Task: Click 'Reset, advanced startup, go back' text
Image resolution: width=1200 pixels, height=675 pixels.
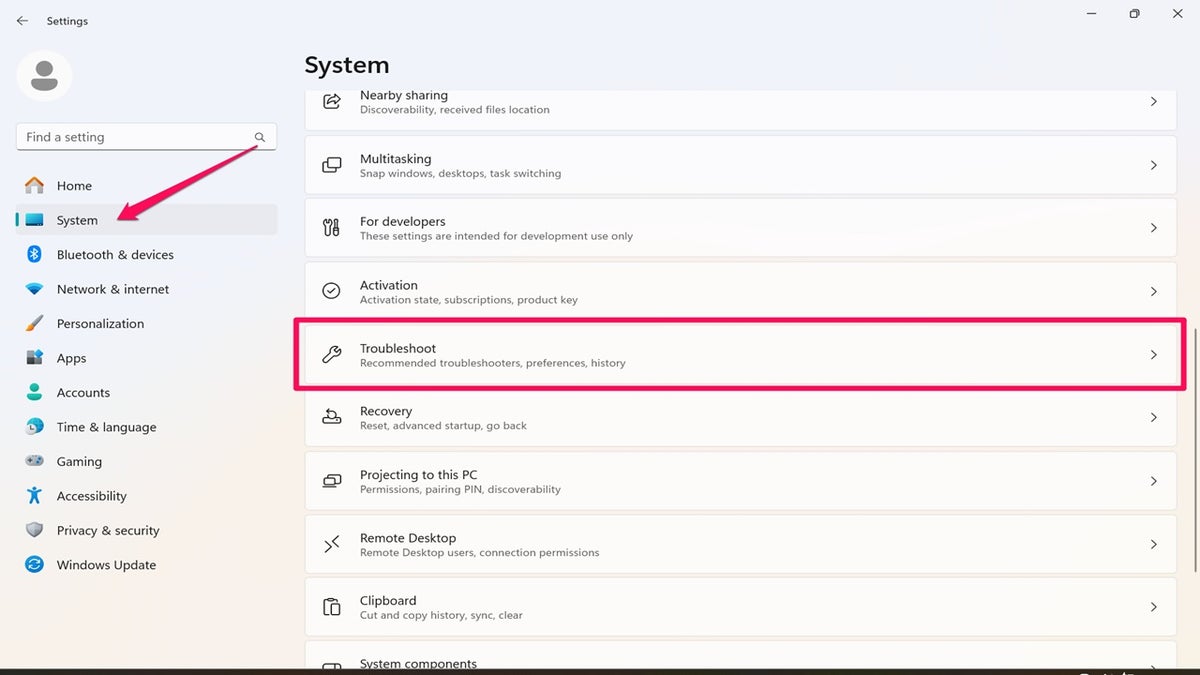Action: [x=443, y=426]
